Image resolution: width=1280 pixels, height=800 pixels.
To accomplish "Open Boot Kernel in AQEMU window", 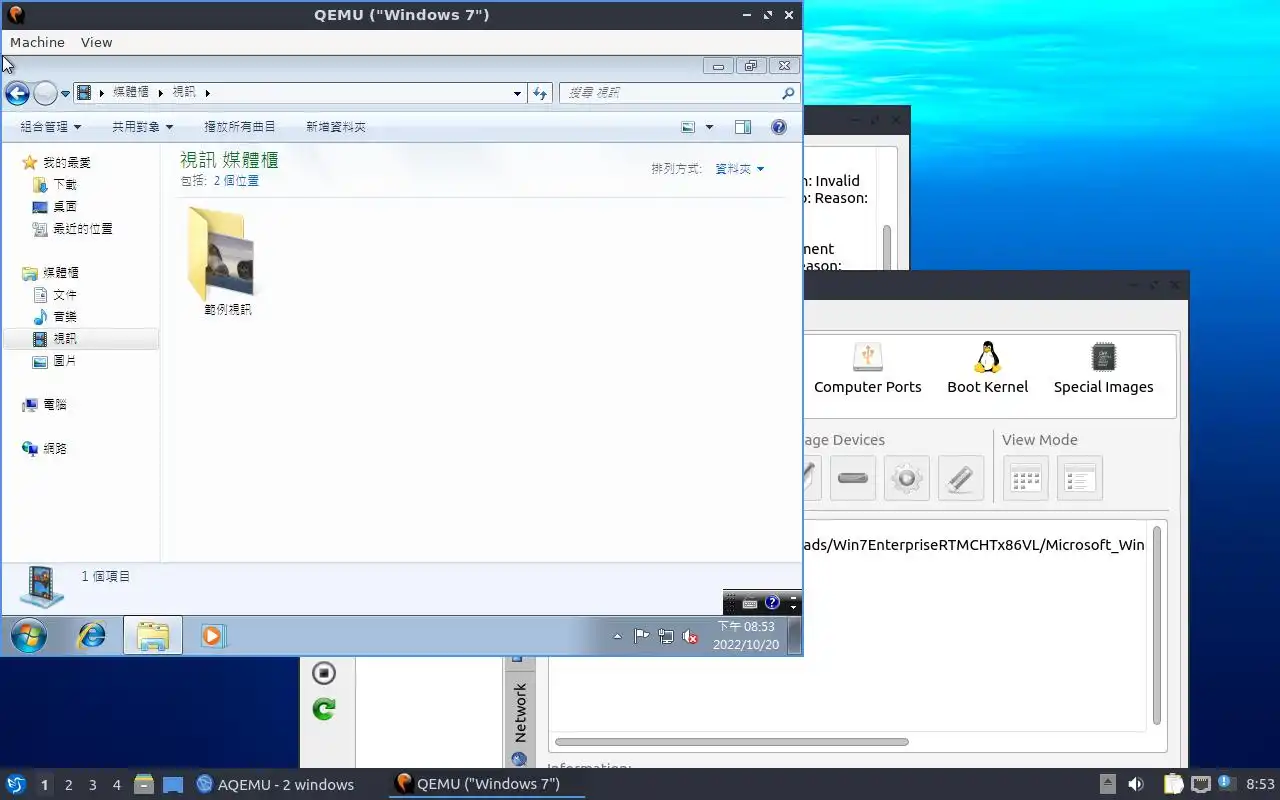I will point(988,369).
